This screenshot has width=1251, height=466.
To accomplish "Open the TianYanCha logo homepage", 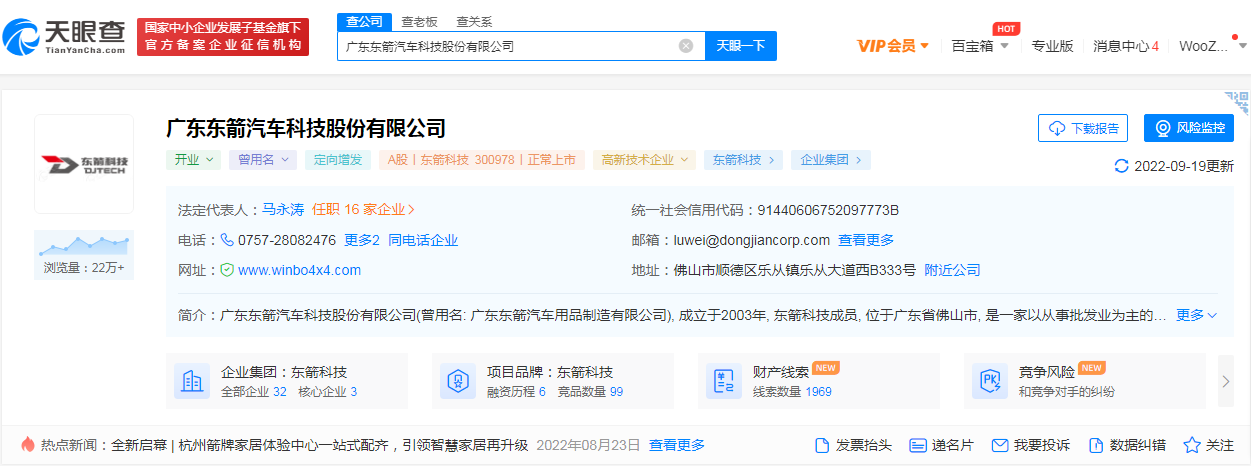I will (65, 36).
